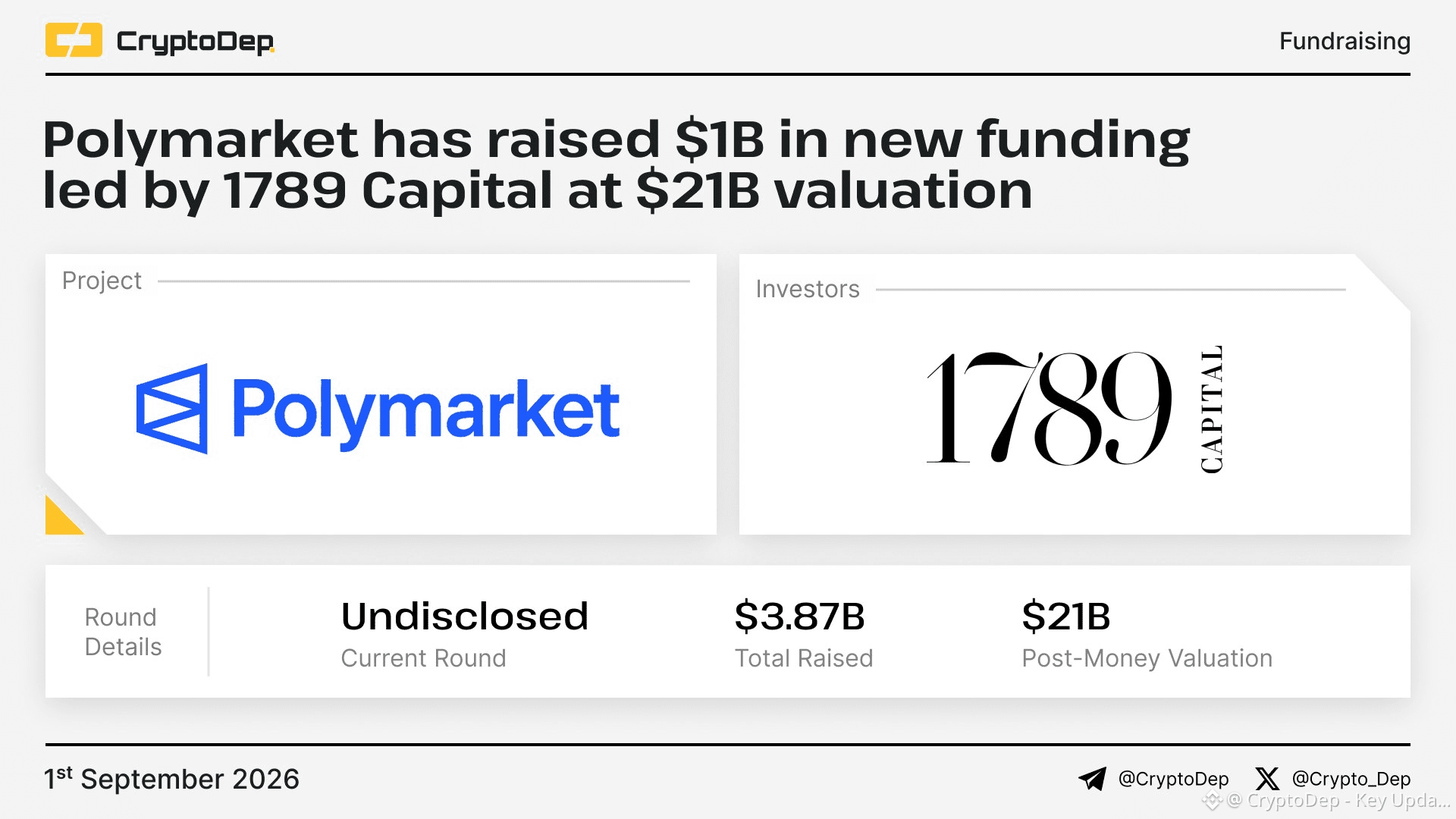Click the CryptoDep brand name text
This screenshot has width=1456, height=819.
(196, 42)
